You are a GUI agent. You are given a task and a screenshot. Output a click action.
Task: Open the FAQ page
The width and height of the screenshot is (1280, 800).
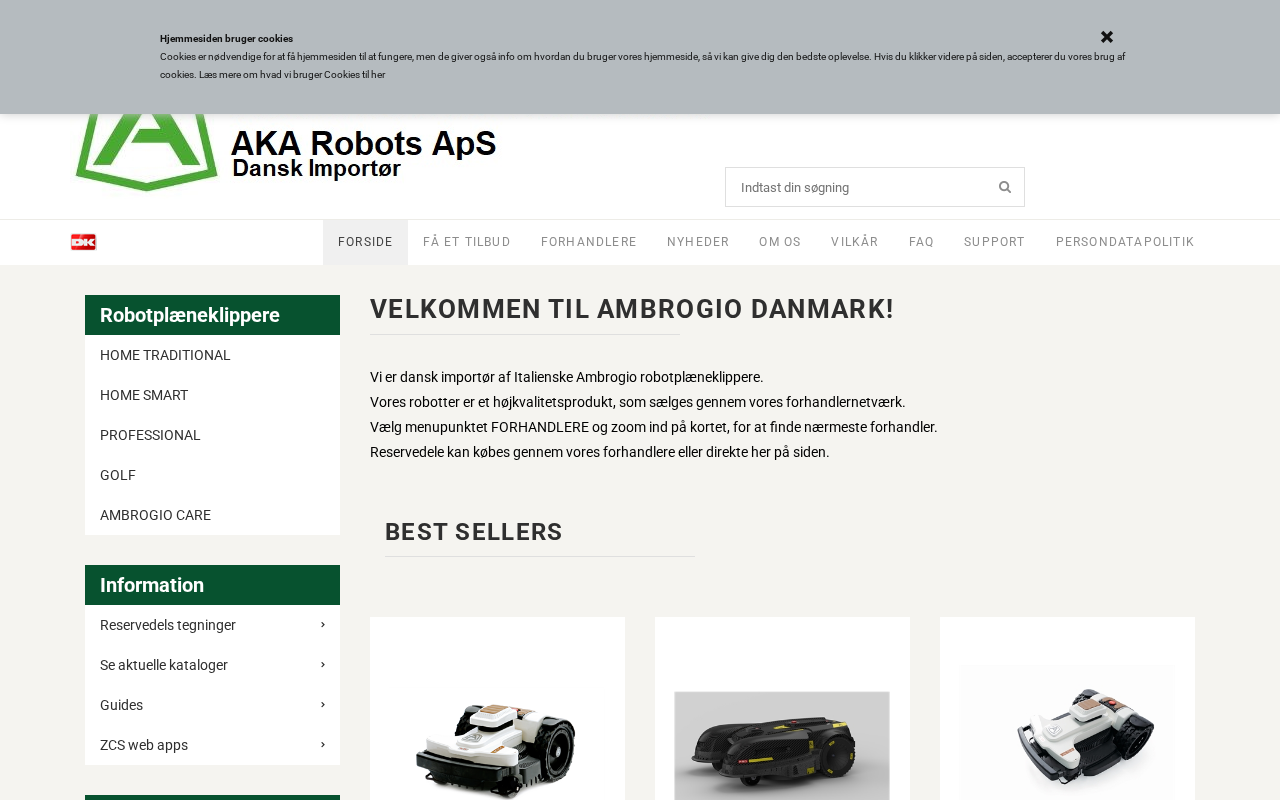click(x=921, y=242)
